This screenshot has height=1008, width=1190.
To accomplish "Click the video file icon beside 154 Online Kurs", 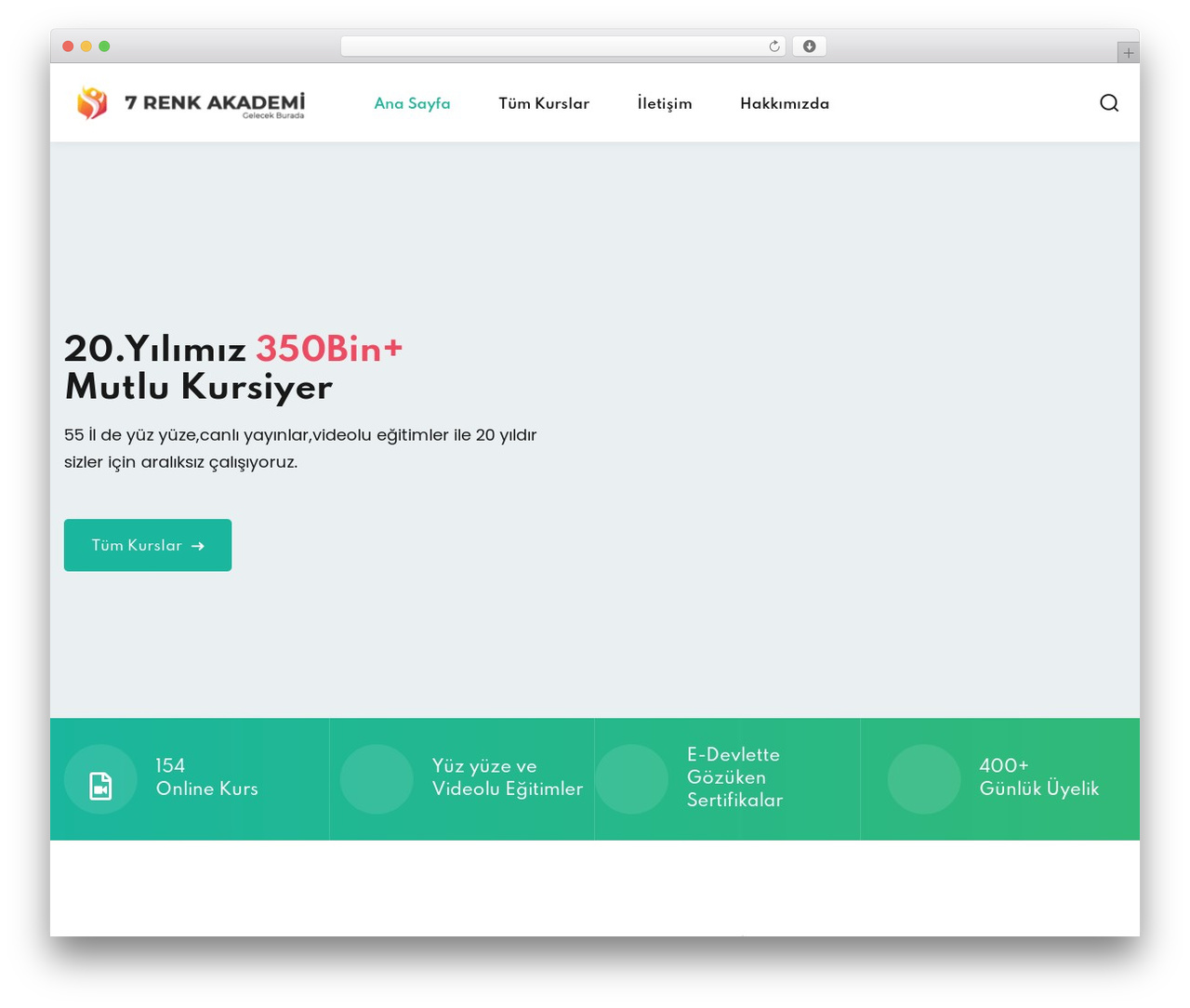I will pos(100,785).
